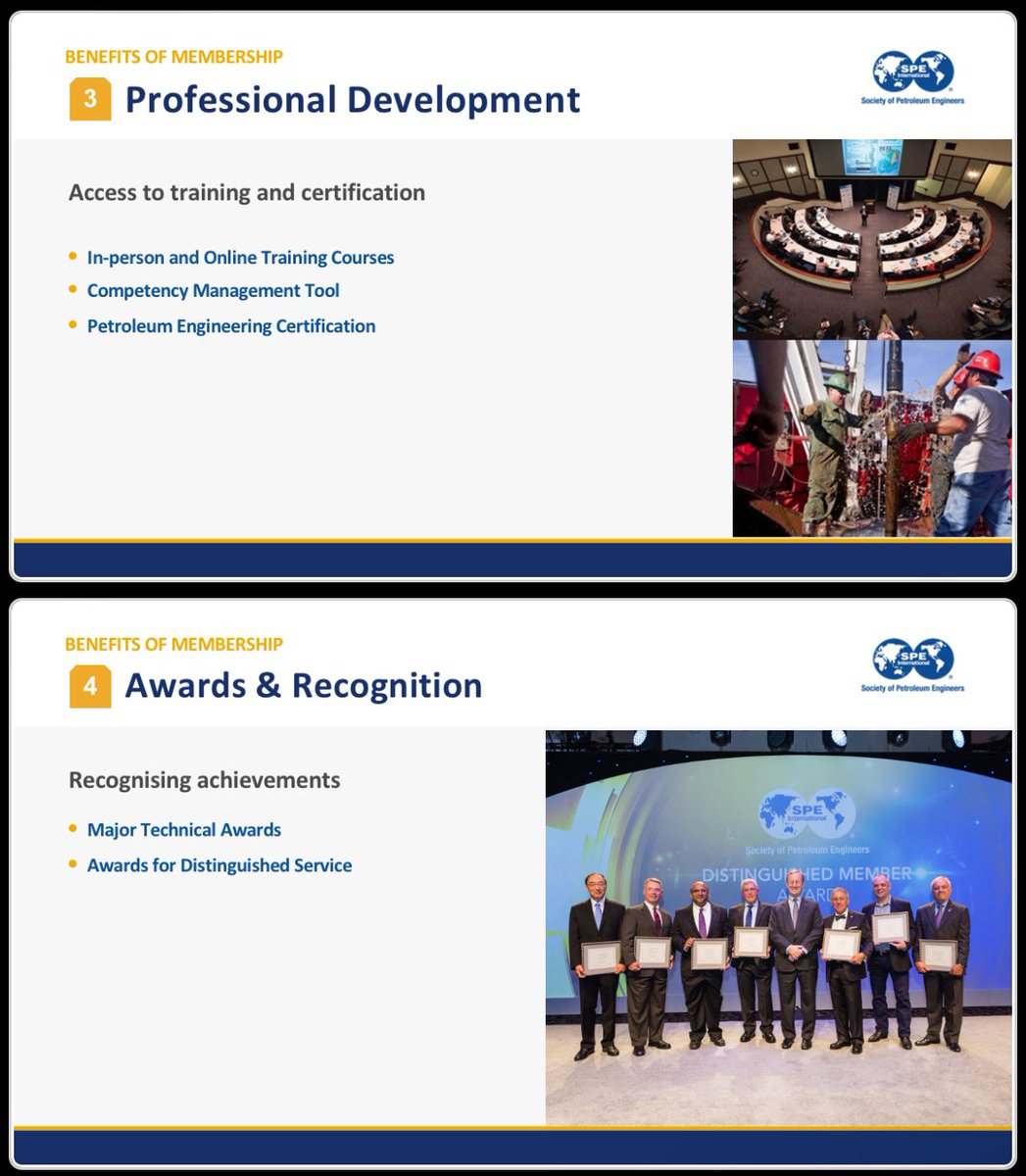The width and height of the screenshot is (1026, 1176).
Task: Click the BENEFITS OF MEMBERSHIP header on slide 4
Action: coord(172,643)
